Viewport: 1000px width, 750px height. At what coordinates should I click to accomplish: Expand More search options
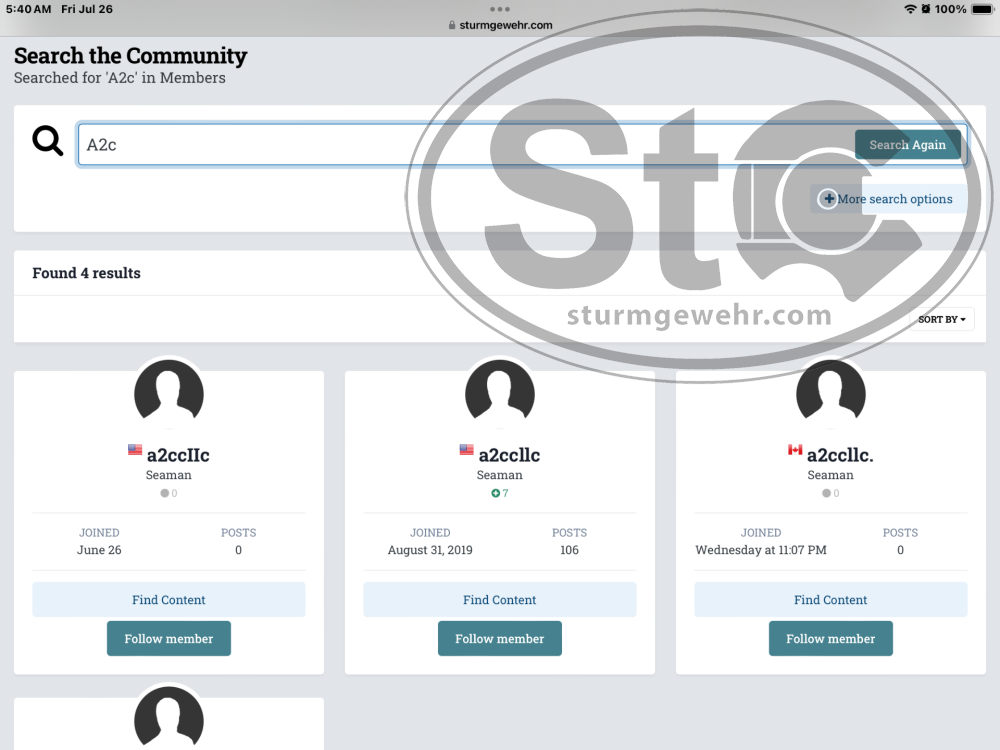tap(894, 199)
